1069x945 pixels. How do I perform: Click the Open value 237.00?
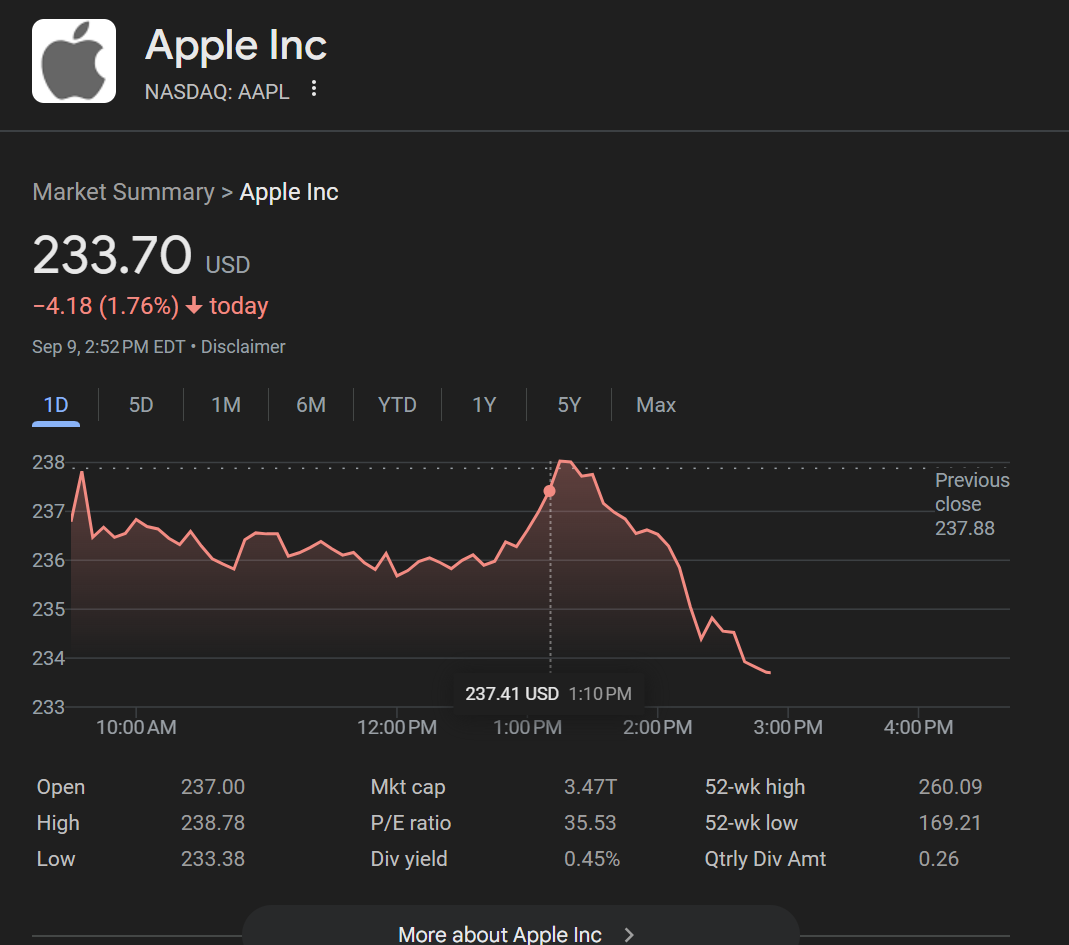tap(213, 787)
